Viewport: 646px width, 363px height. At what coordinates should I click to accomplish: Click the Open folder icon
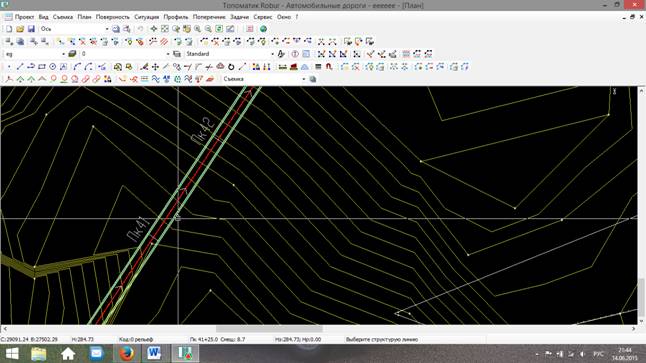tap(20, 29)
